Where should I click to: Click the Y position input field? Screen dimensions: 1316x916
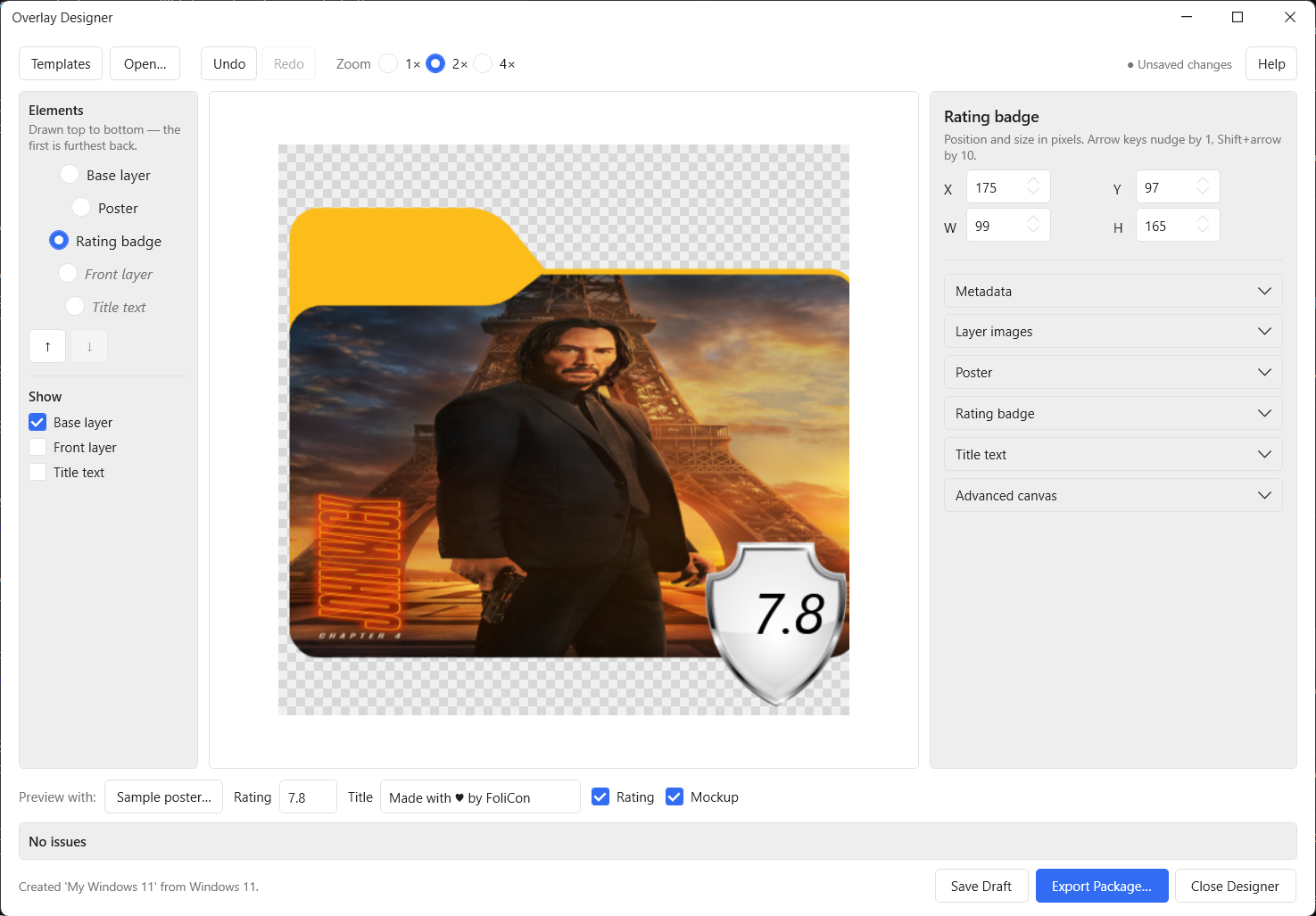click(x=1178, y=186)
